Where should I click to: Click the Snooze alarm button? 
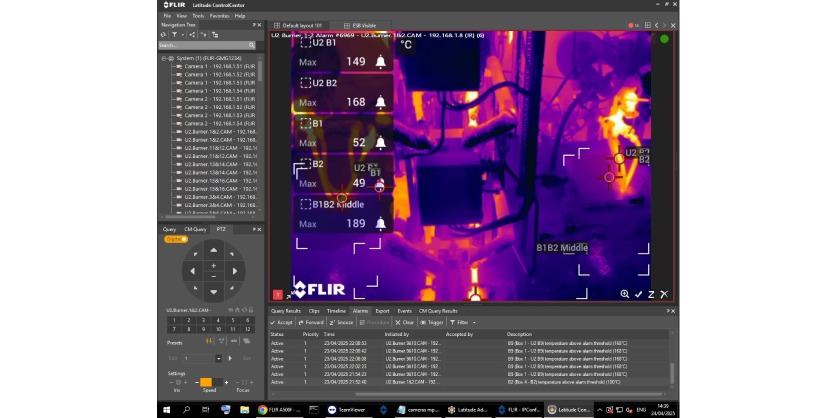coord(341,323)
